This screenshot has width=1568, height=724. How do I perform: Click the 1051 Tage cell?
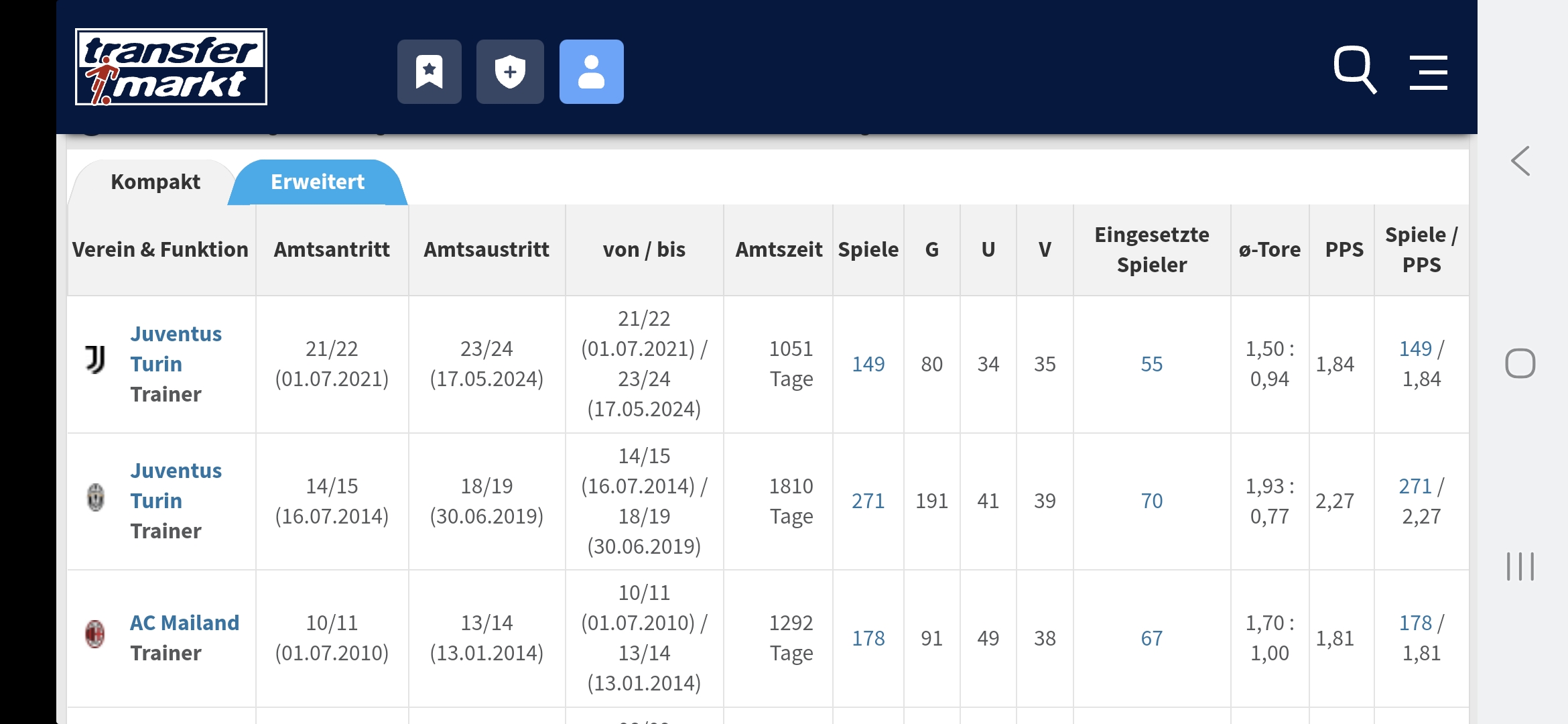point(778,364)
